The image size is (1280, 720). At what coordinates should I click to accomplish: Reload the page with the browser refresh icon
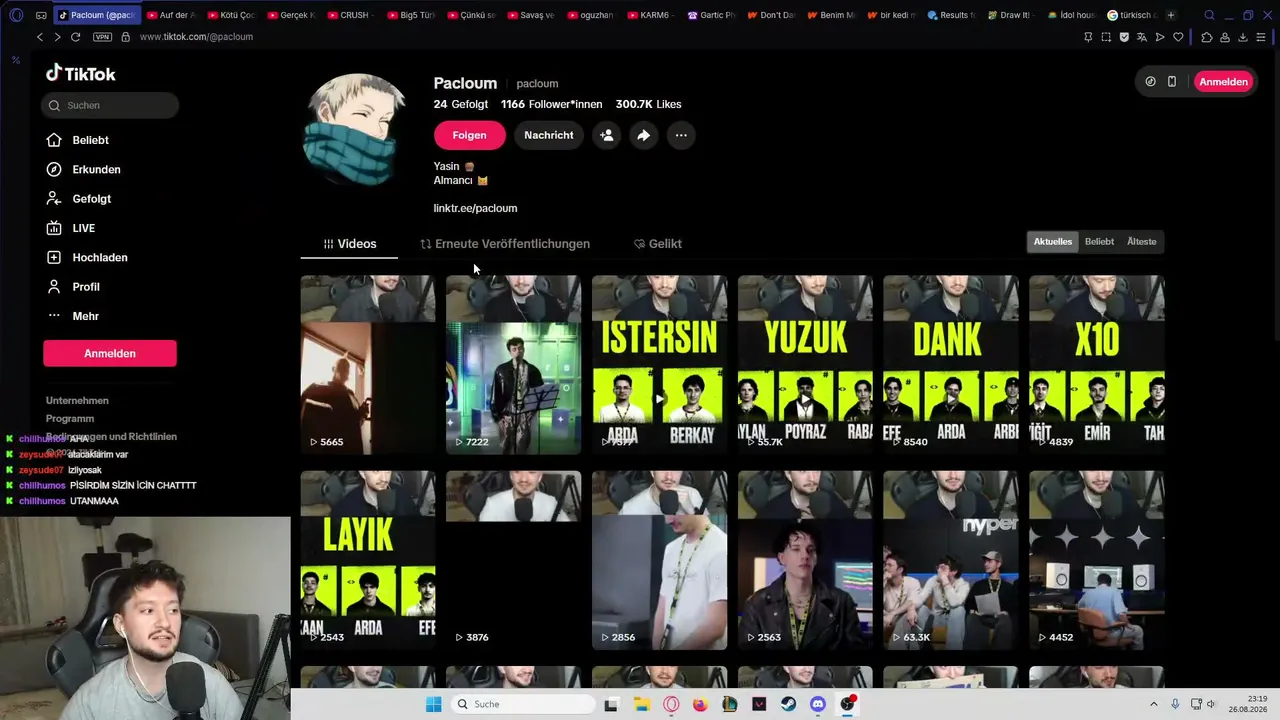pyautogui.click(x=75, y=37)
